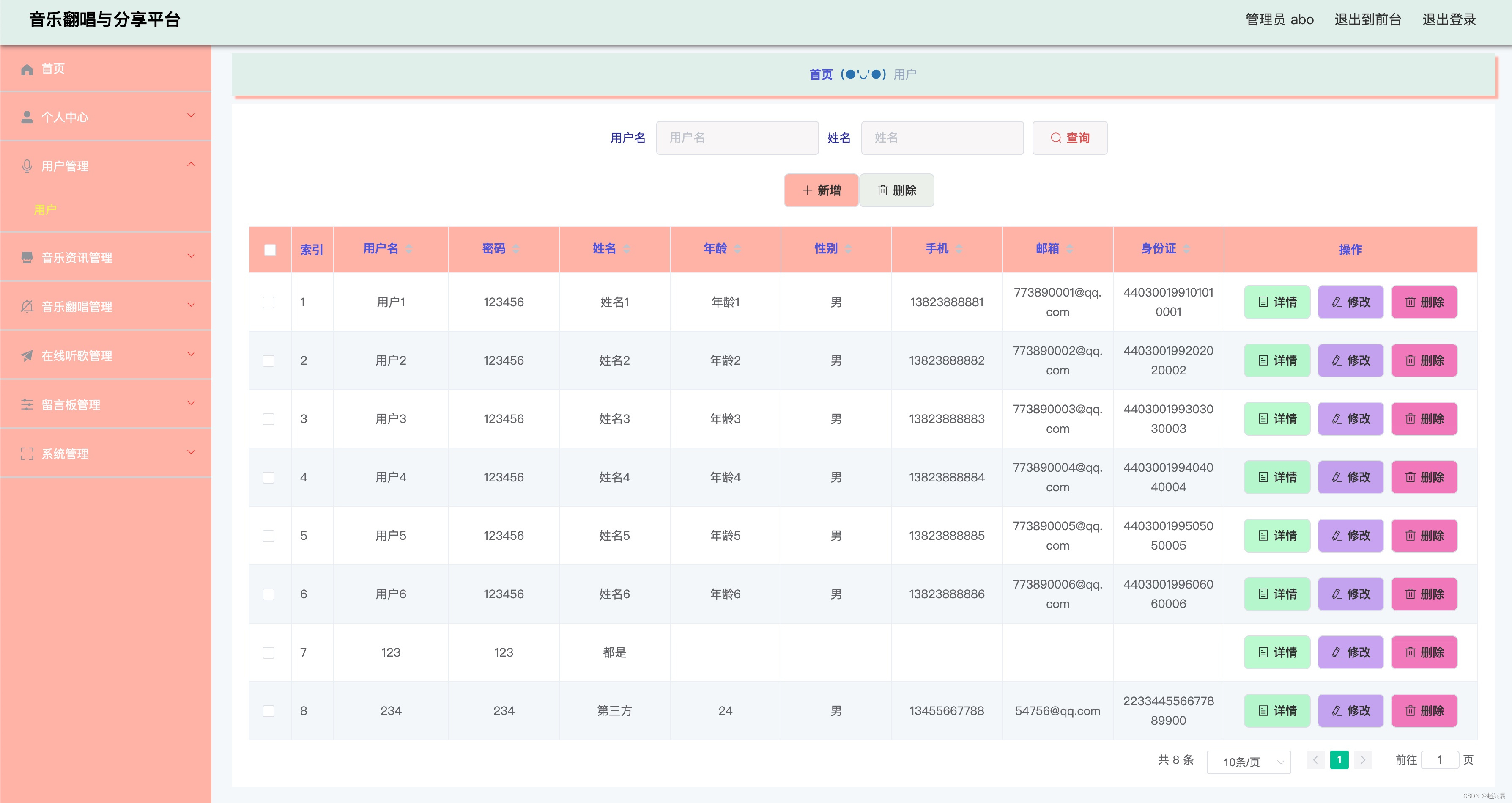Click the magnifier icon in 查询 button
The image size is (1512, 803).
coord(1056,138)
